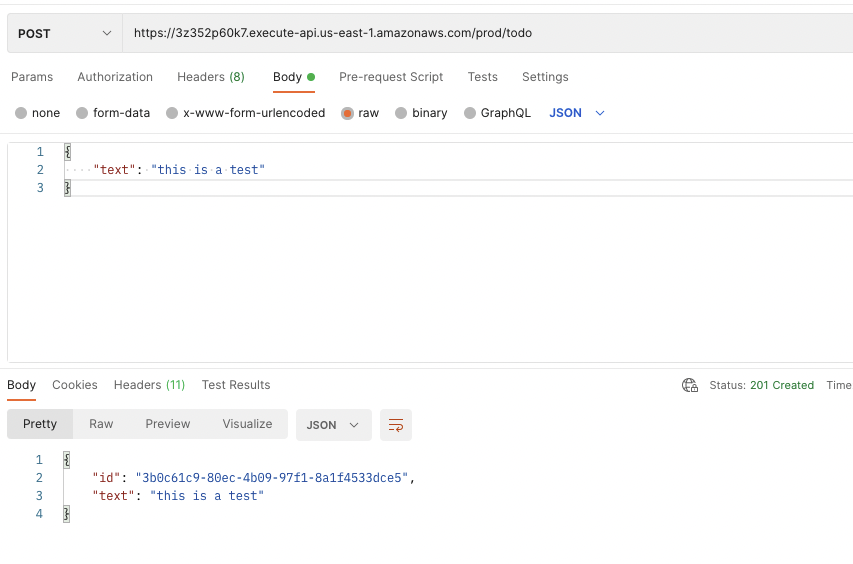Open the Pre-request Script tab
This screenshot has width=853, height=564.
[x=391, y=77]
